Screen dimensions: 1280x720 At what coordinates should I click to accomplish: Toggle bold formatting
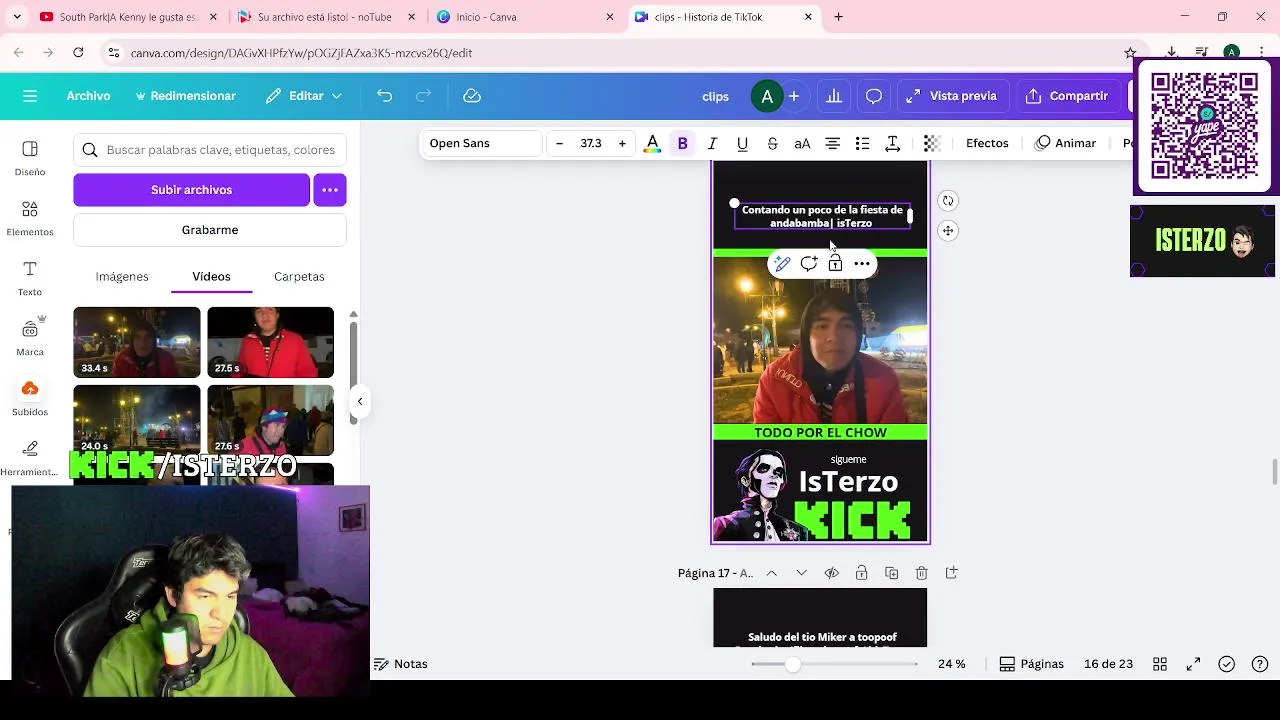pos(683,143)
